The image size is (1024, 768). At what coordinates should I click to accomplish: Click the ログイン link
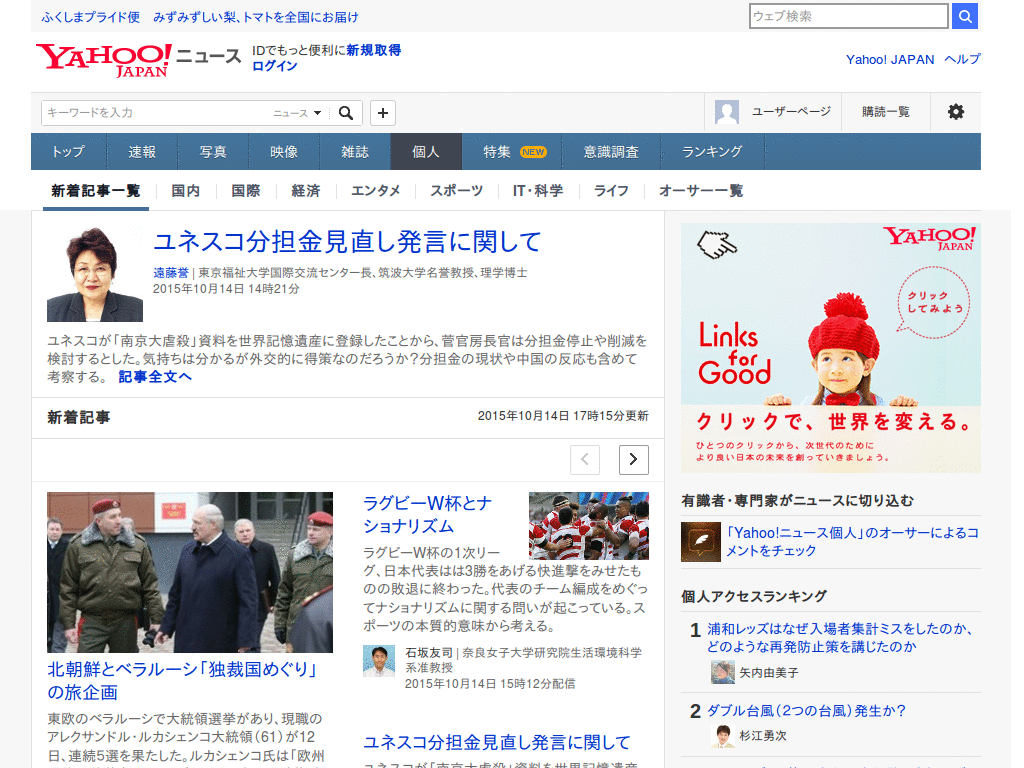[275, 66]
